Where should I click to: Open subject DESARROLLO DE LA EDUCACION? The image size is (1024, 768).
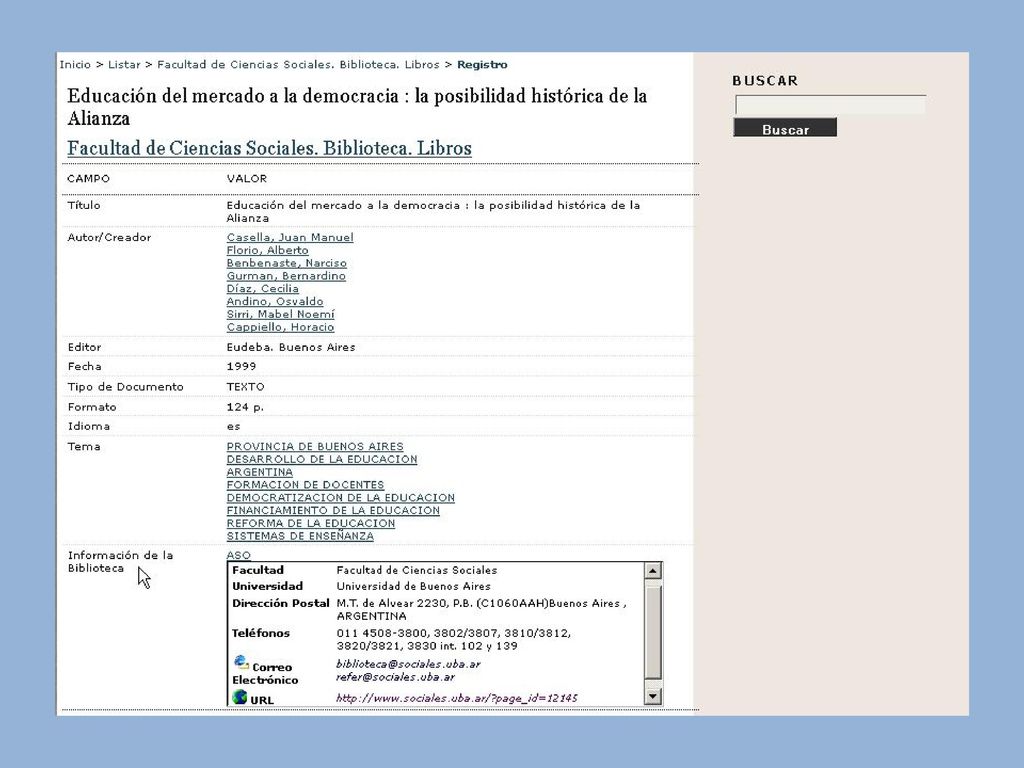pos(322,459)
